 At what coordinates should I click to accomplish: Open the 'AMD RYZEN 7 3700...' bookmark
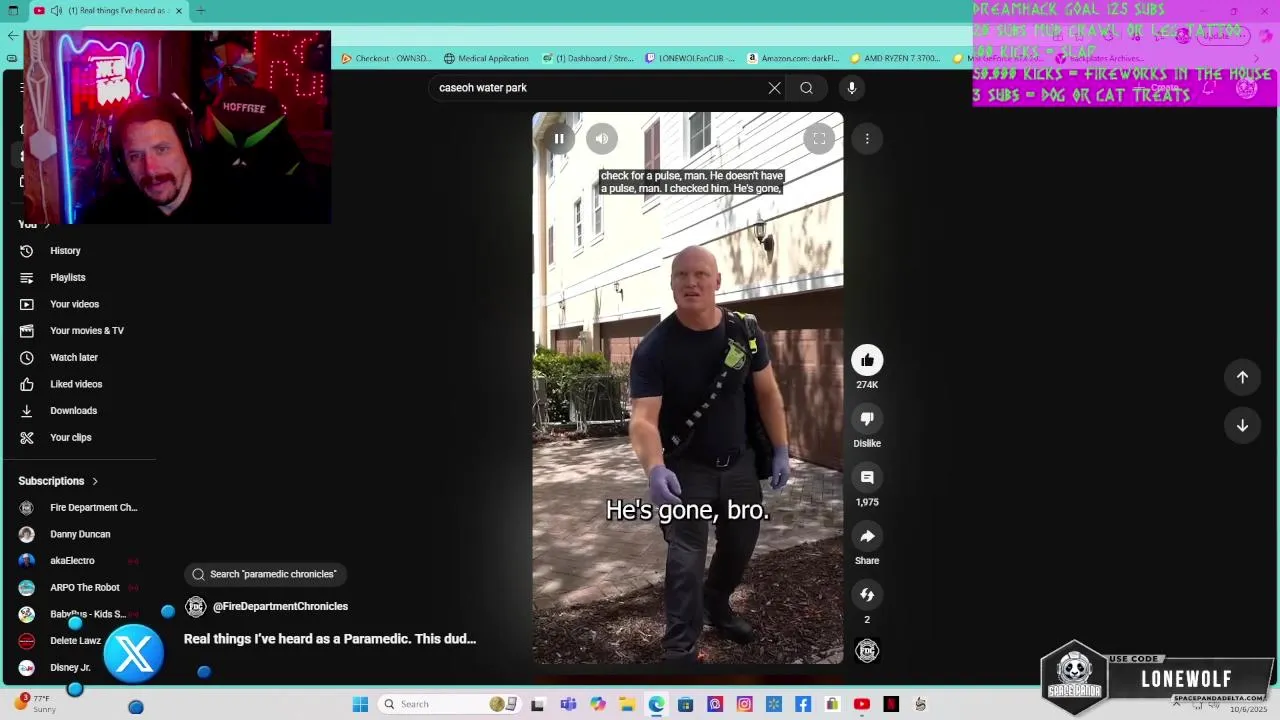pyautogui.click(x=895, y=58)
